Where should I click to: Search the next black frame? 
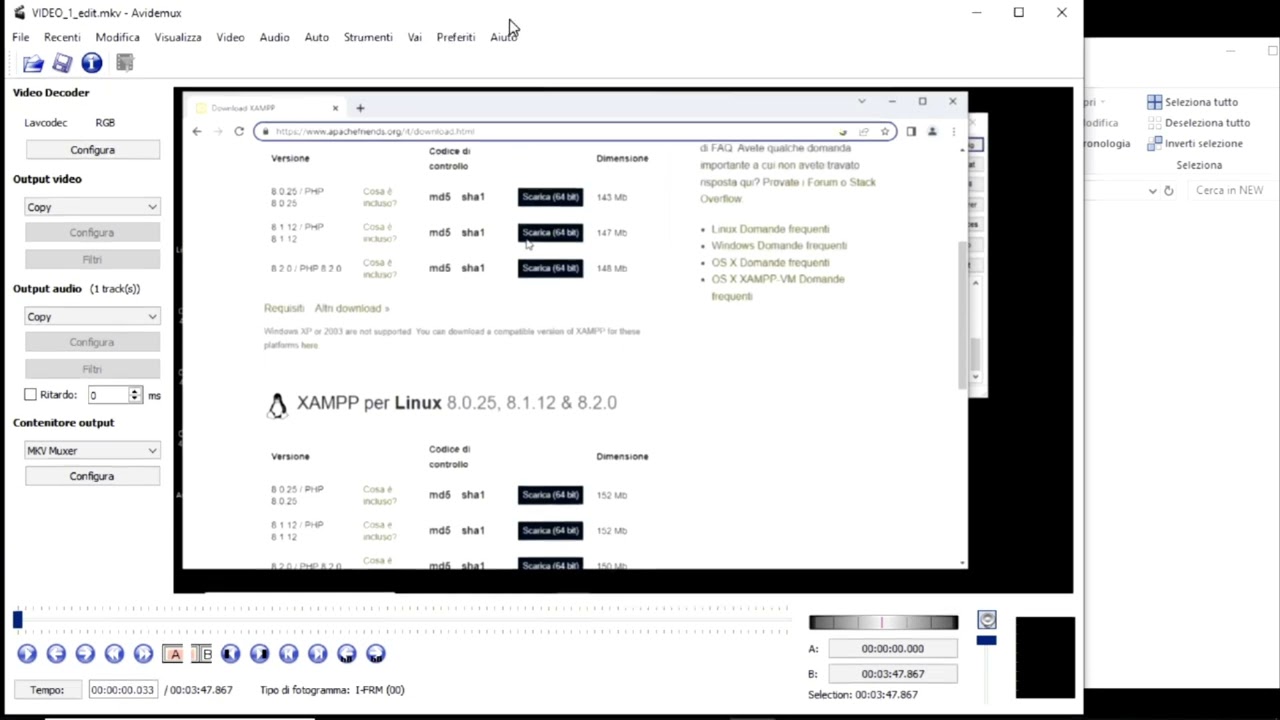[x=259, y=653]
